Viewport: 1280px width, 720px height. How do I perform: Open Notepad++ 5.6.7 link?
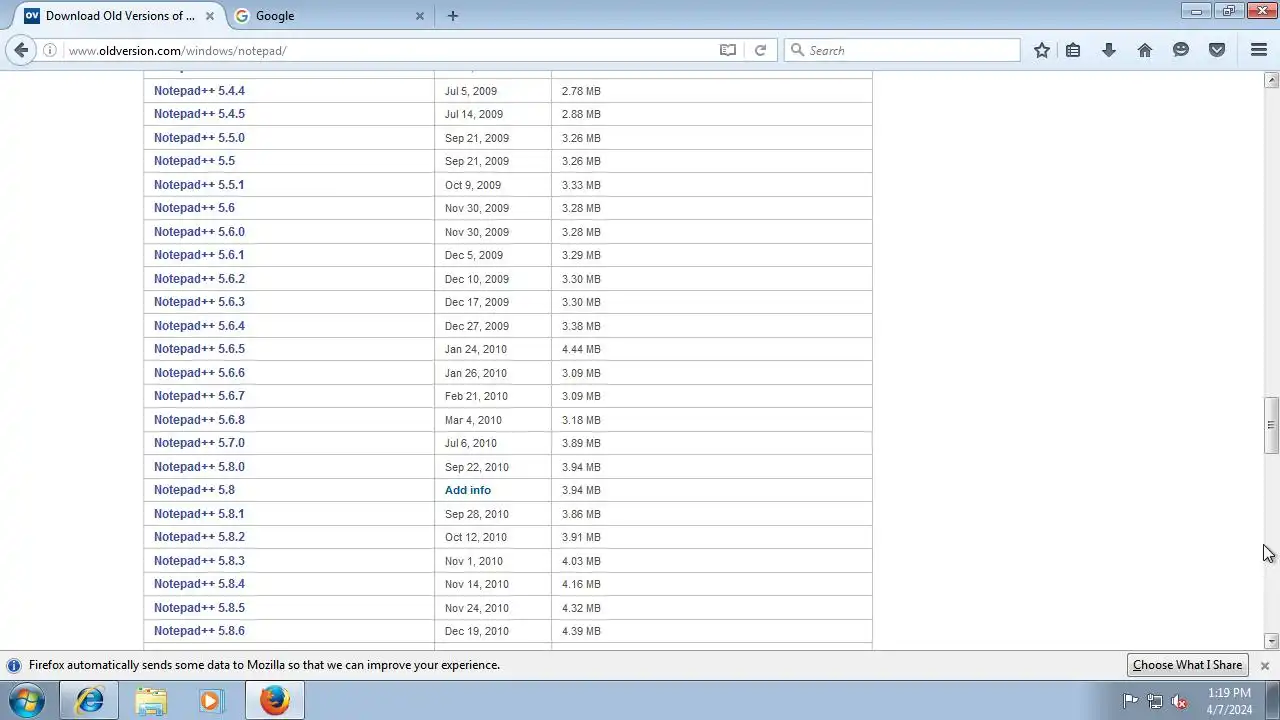click(x=199, y=396)
